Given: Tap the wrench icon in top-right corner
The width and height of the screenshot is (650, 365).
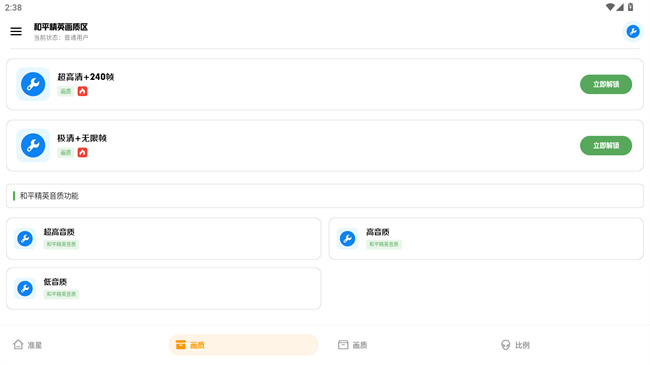Looking at the screenshot, I should click(633, 32).
